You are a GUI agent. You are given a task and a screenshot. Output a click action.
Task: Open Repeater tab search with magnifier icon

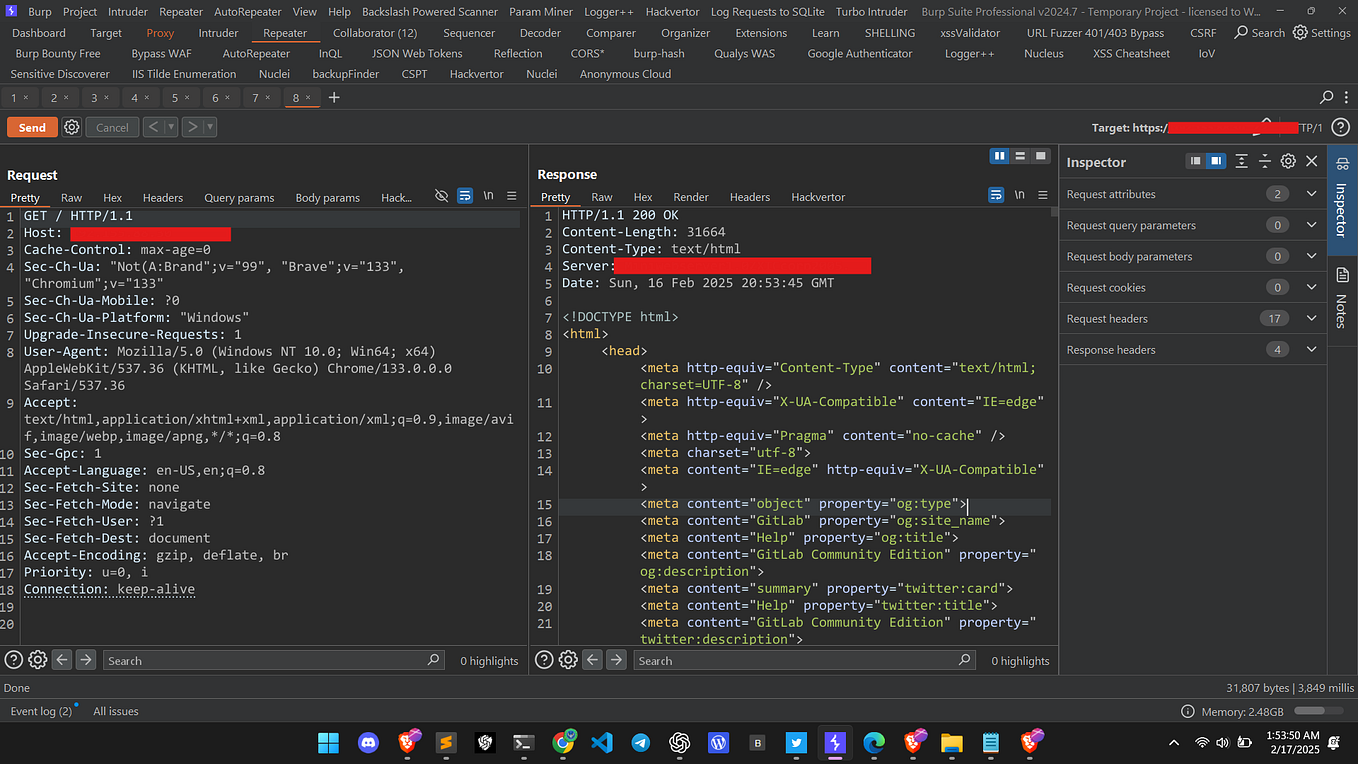point(1325,97)
